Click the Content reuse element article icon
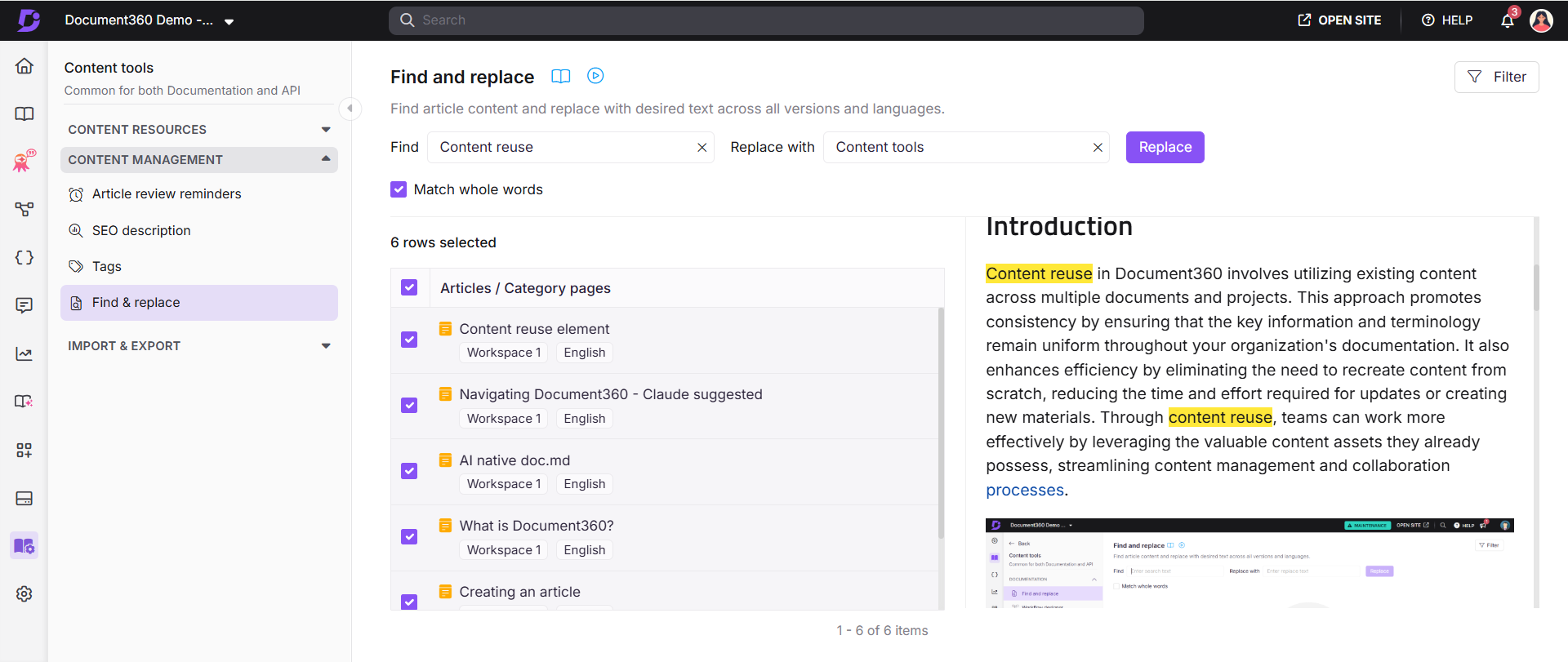Image resolution: width=1568 pixels, height=662 pixels. pyautogui.click(x=445, y=329)
